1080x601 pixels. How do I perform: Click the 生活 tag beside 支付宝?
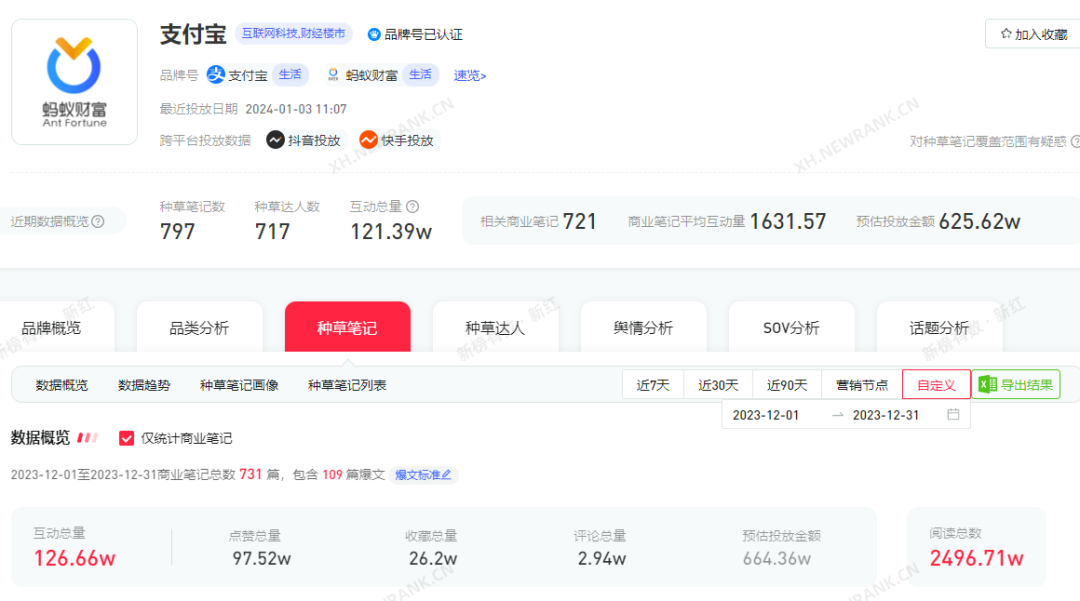(290, 75)
